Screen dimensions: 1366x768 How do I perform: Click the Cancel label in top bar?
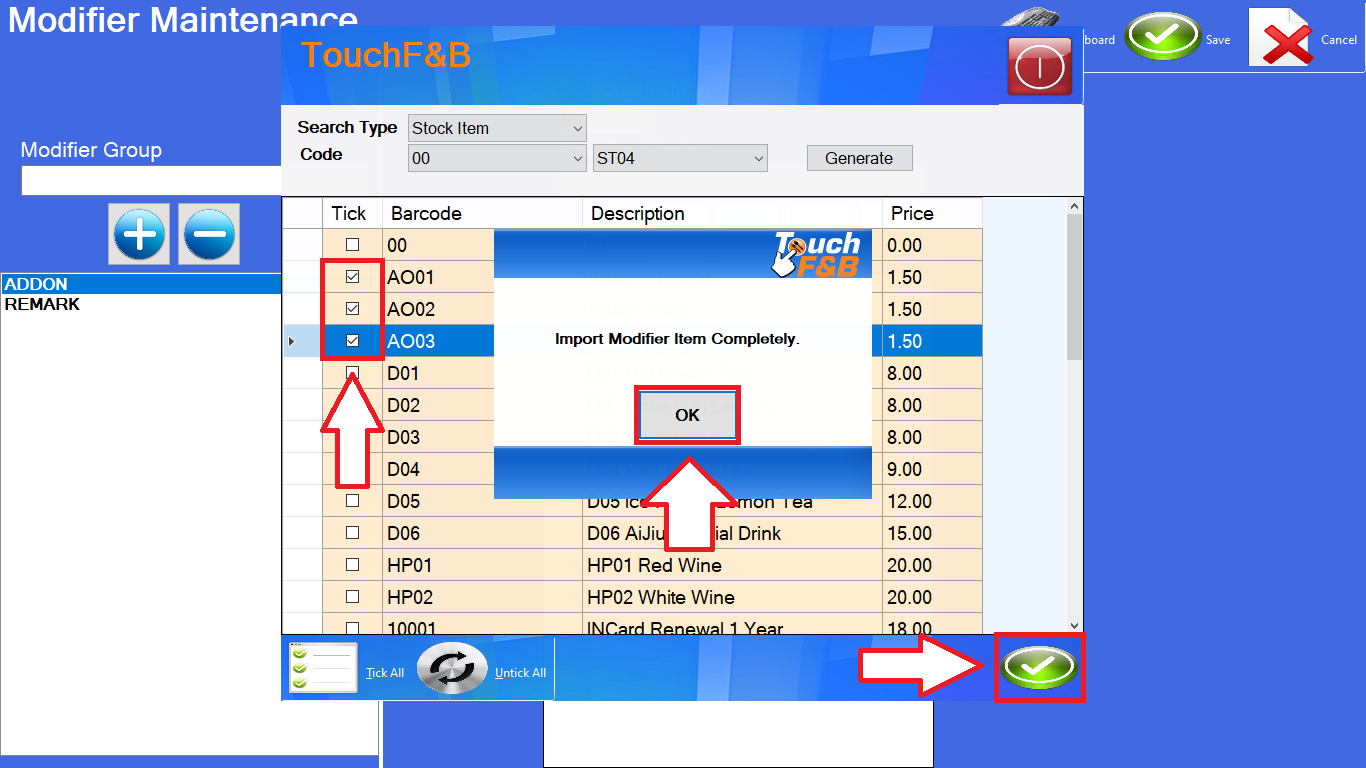(x=1339, y=40)
